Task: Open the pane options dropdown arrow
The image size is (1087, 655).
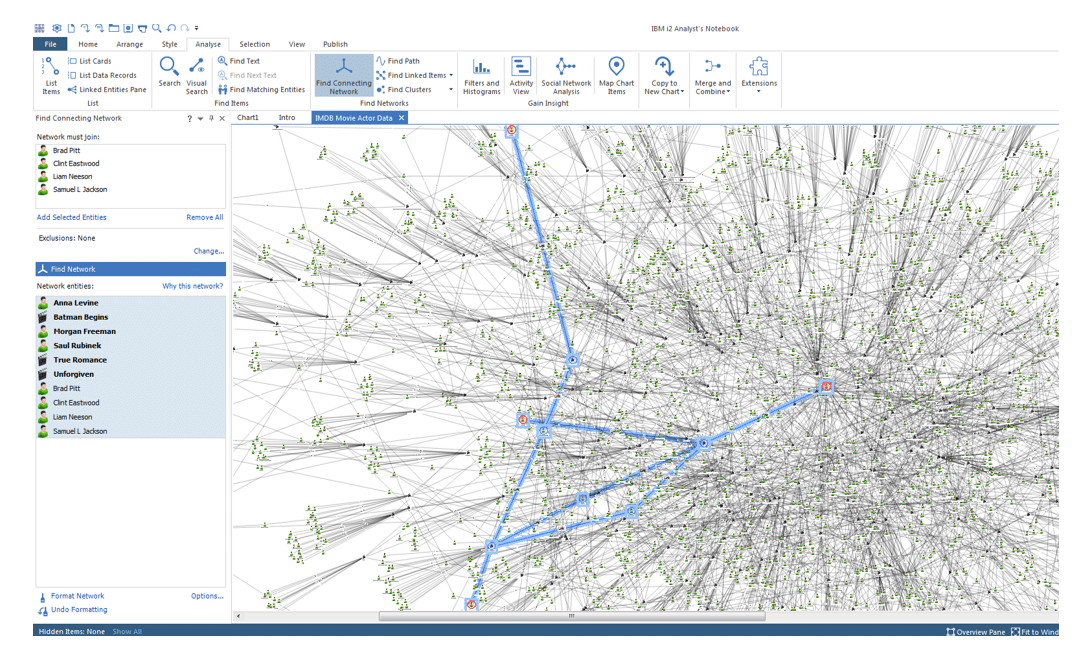Action: [x=200, y=119]
